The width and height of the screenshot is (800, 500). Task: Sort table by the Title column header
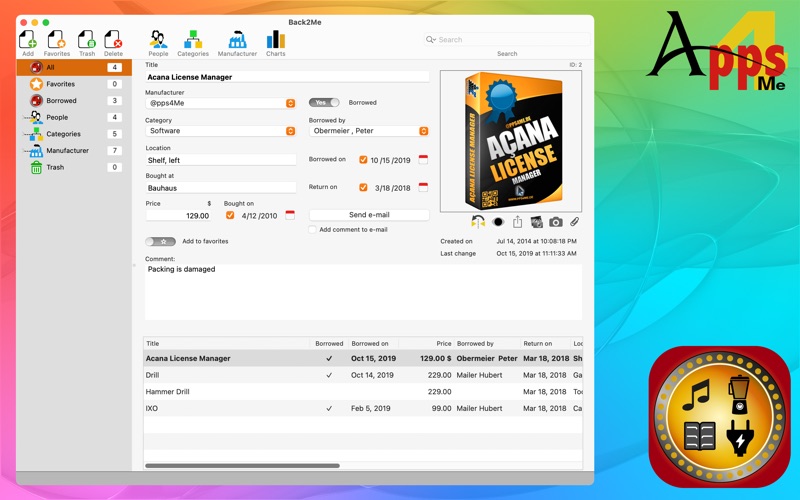coord(227,343)
